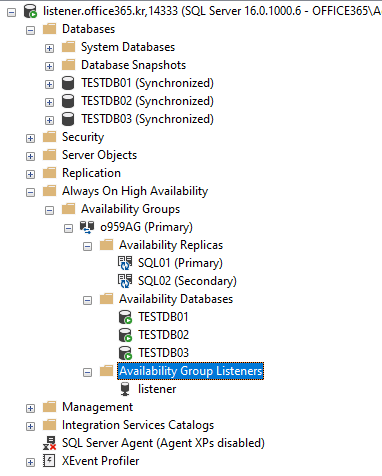Click the Databases folder icon
The image size is (382, 476).
[49, 29]
